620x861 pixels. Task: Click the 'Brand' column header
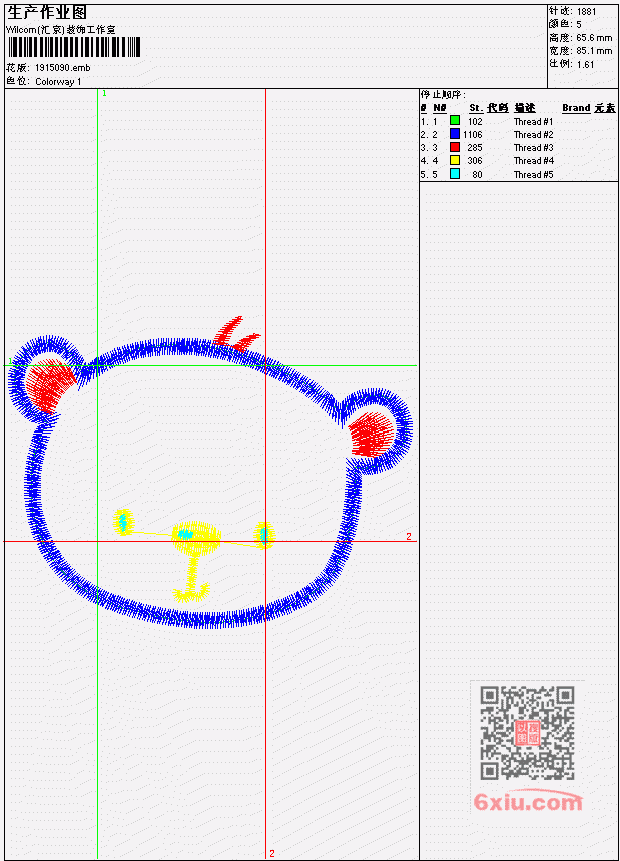(x=576, y=108)
